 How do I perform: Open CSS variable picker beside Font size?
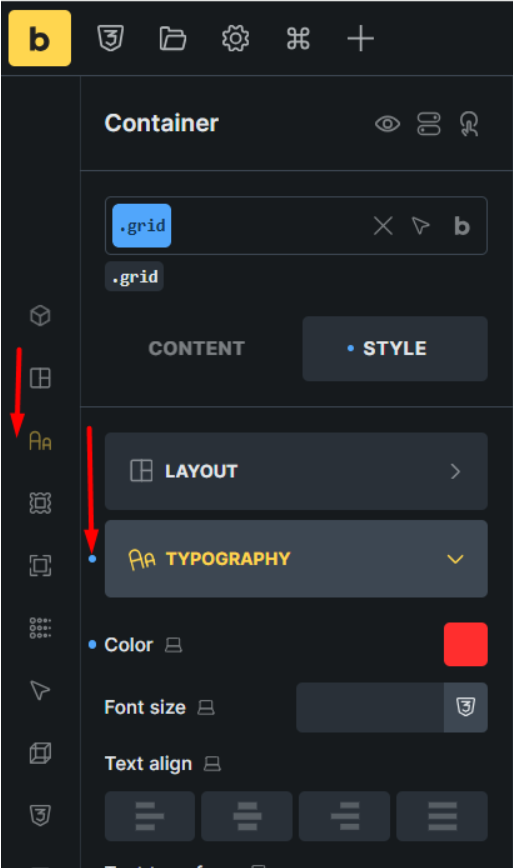465,707
